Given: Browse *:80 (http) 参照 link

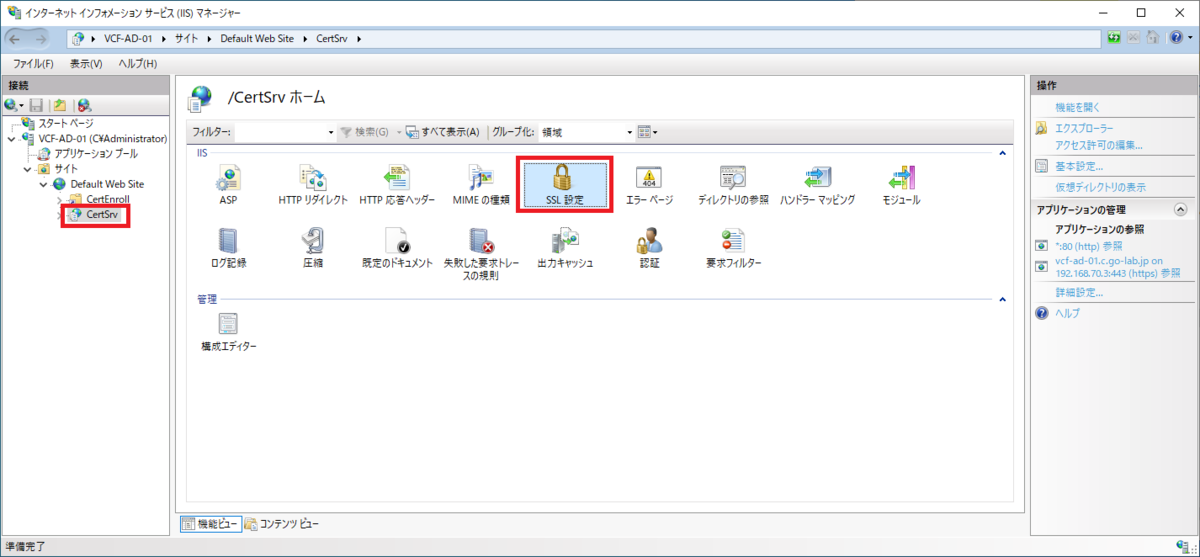Looking at the screenshot, I should tap(1089, 245).
